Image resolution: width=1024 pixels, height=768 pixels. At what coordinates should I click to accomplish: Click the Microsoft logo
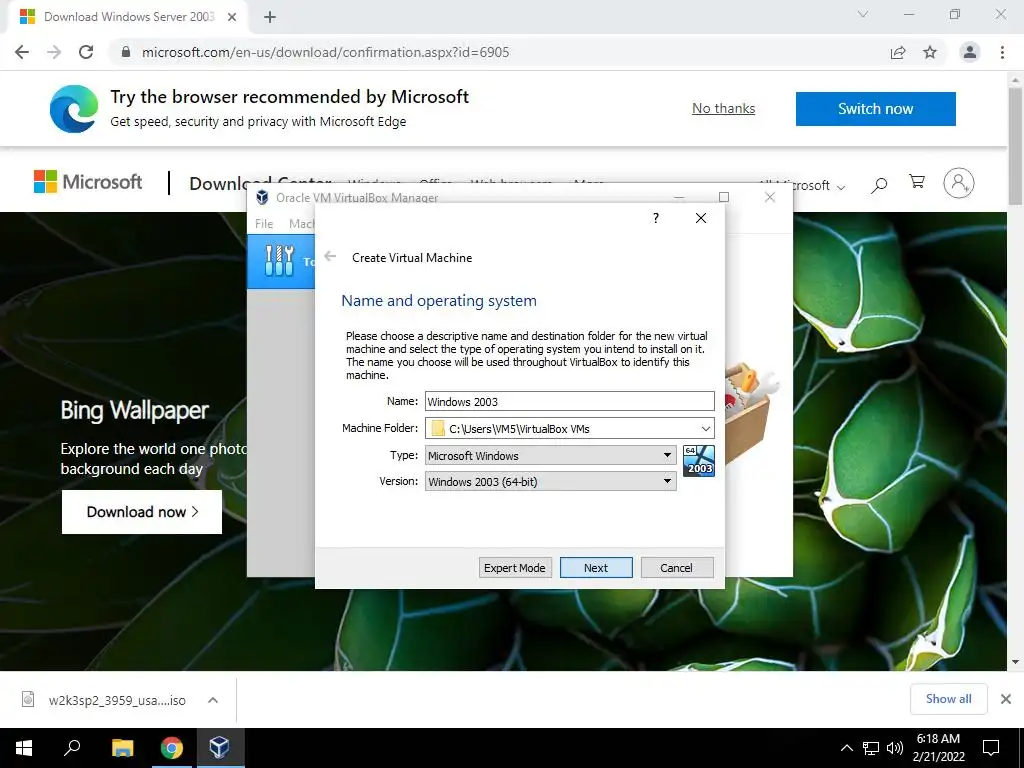(88, 182)
